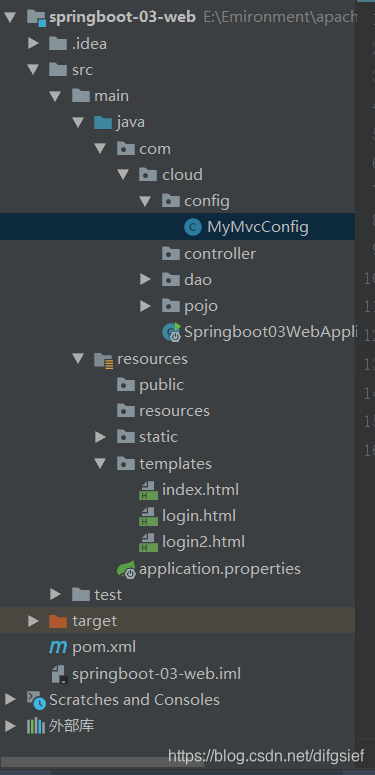Click the resources root folder icon
This screenshot has height=775, width=375.
point(104,359)
